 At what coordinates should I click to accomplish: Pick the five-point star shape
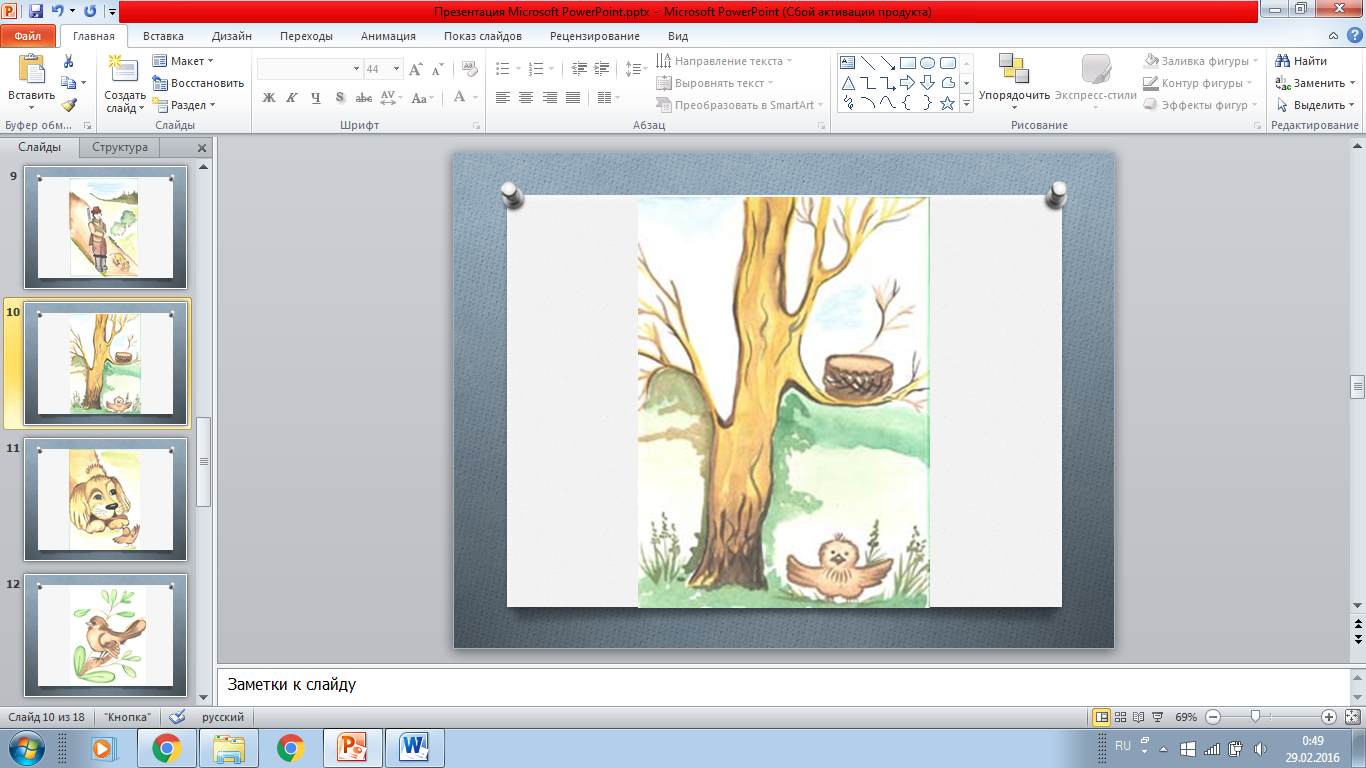947,103
